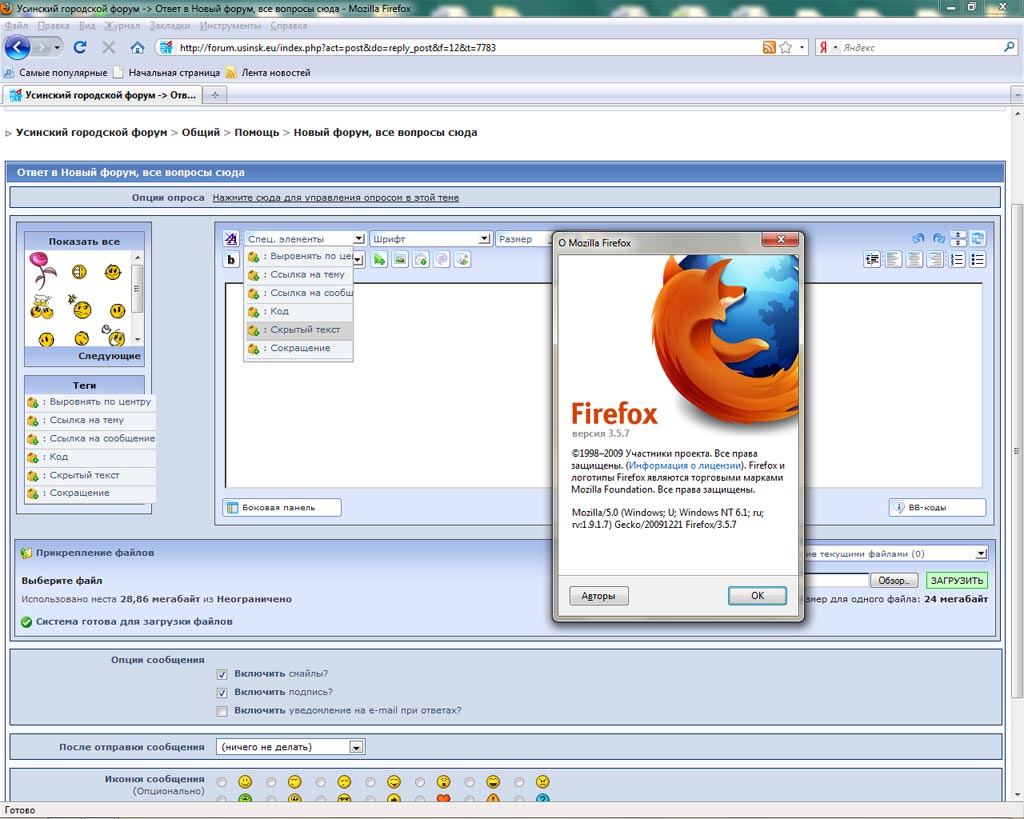Go to the browser home page
1024x819 pixels.
click(137, 47)
